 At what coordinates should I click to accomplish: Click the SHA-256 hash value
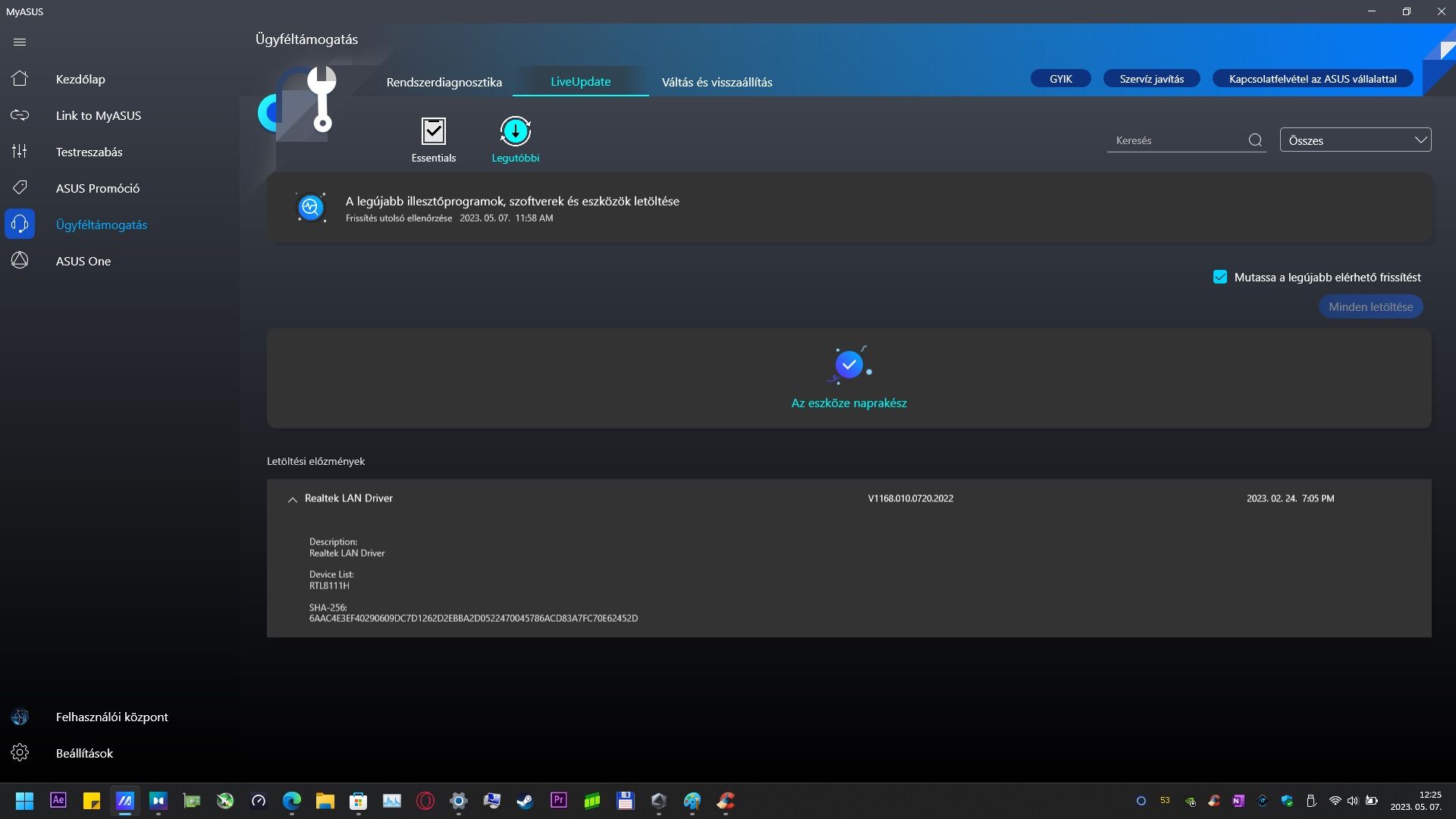pyautogui.click(x=473, y=619)
